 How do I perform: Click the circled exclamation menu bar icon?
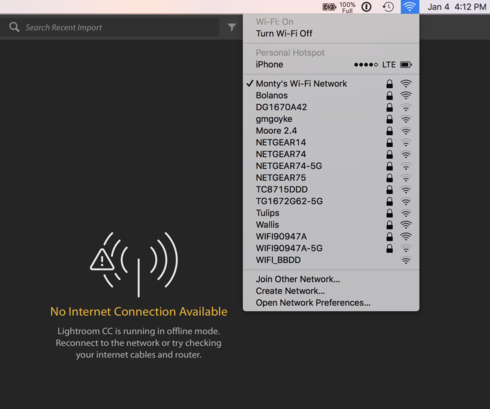click(x=366, y=7)
